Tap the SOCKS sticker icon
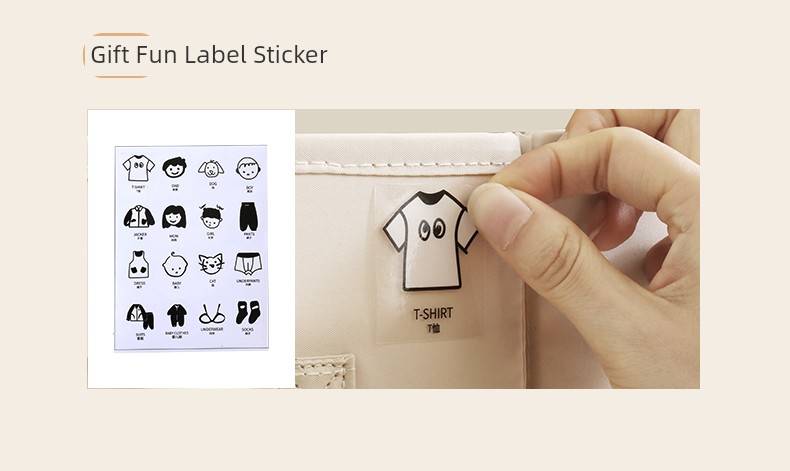 point(248,312)
